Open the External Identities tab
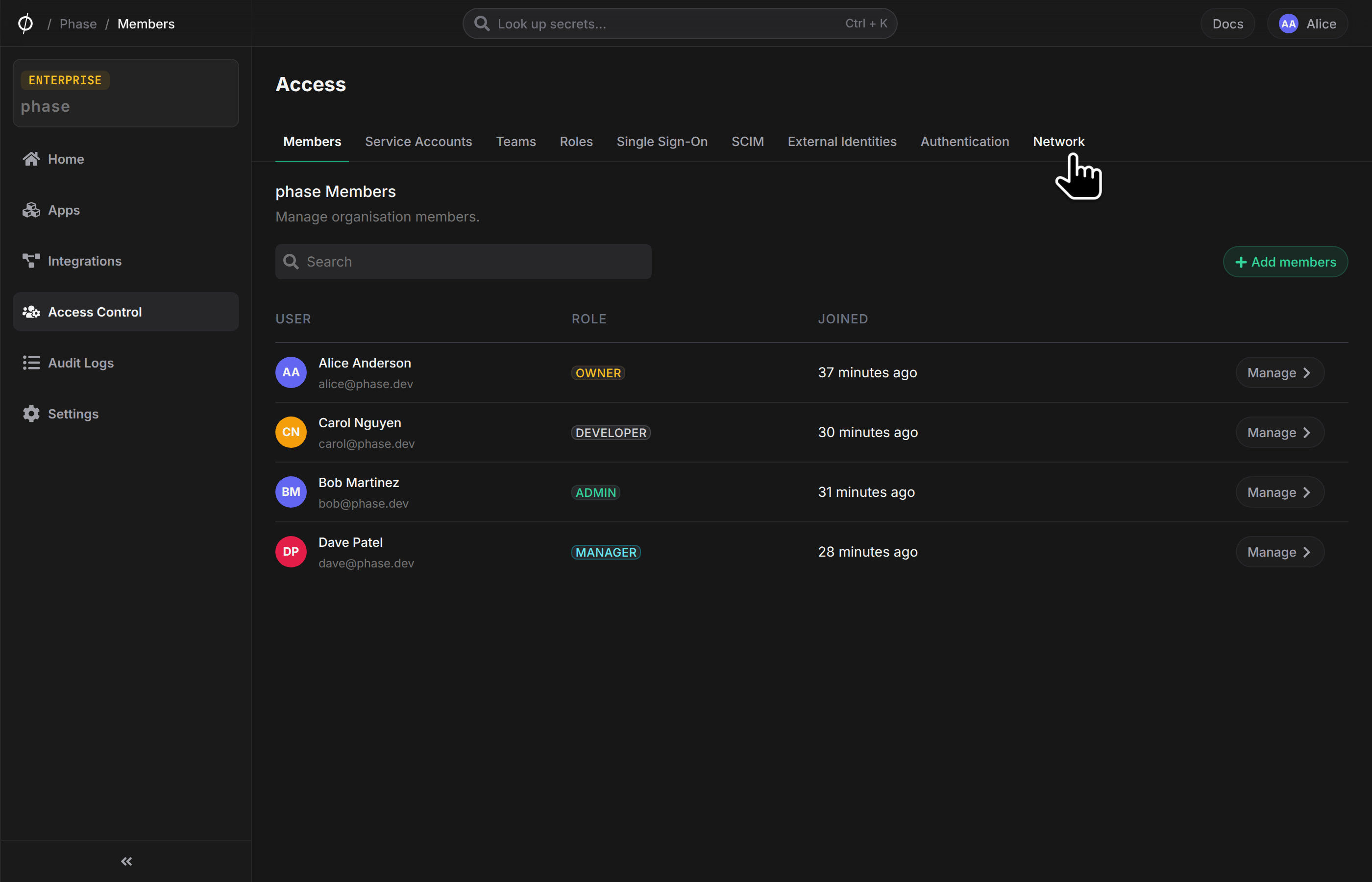The width and height of the screenshot is (1372, 882). coord(842,142)
